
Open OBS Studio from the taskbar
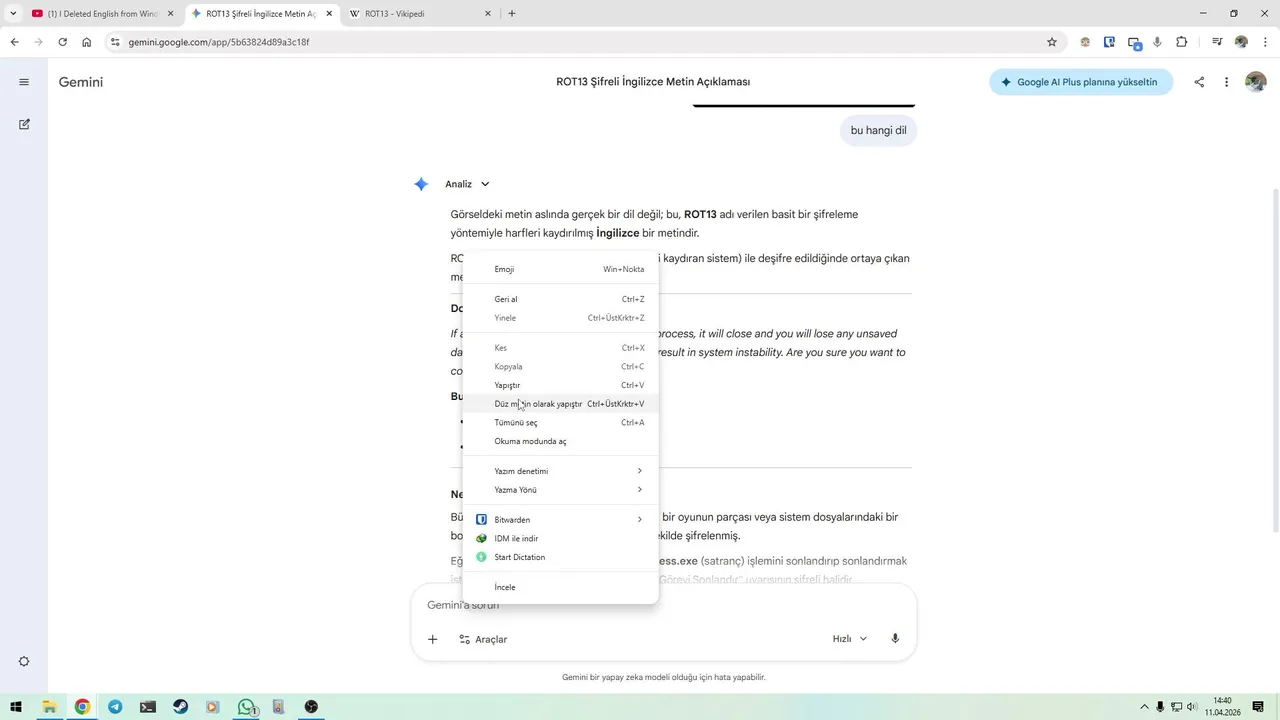311,707
